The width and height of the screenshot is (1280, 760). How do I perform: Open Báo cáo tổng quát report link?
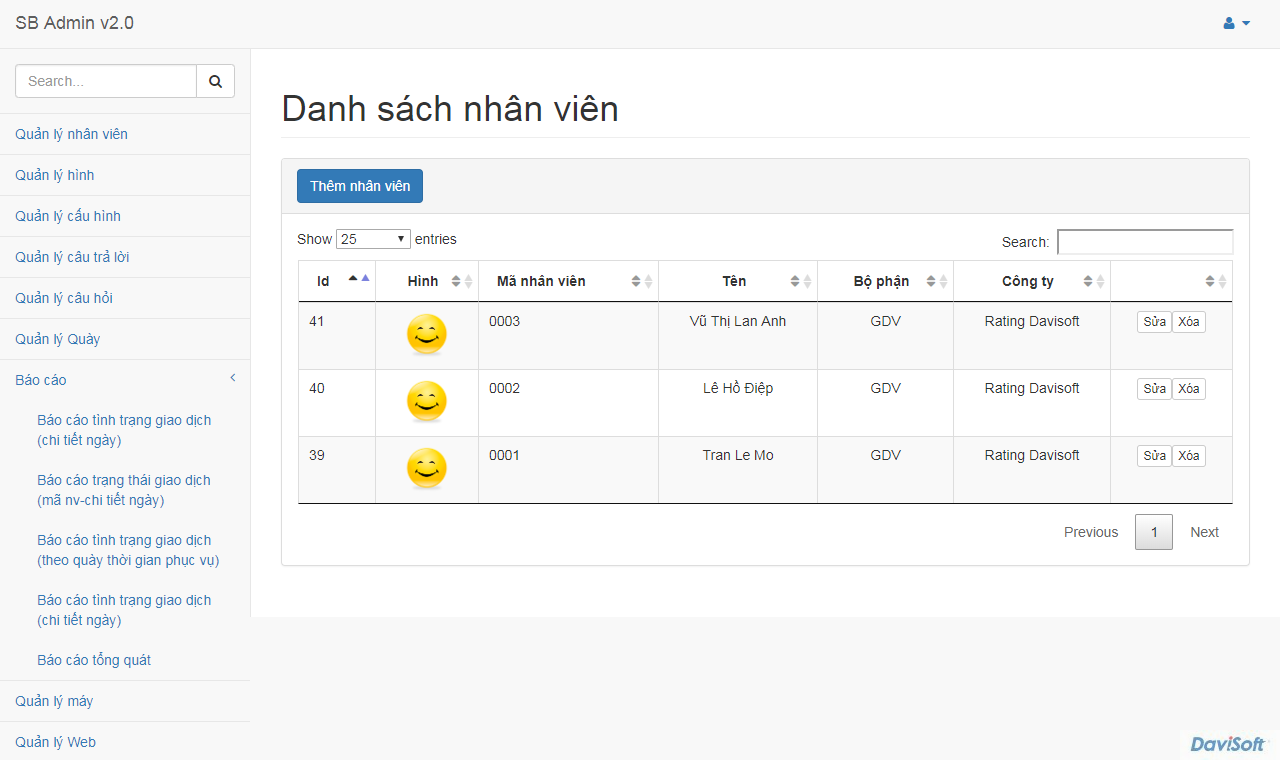point(94,660)
